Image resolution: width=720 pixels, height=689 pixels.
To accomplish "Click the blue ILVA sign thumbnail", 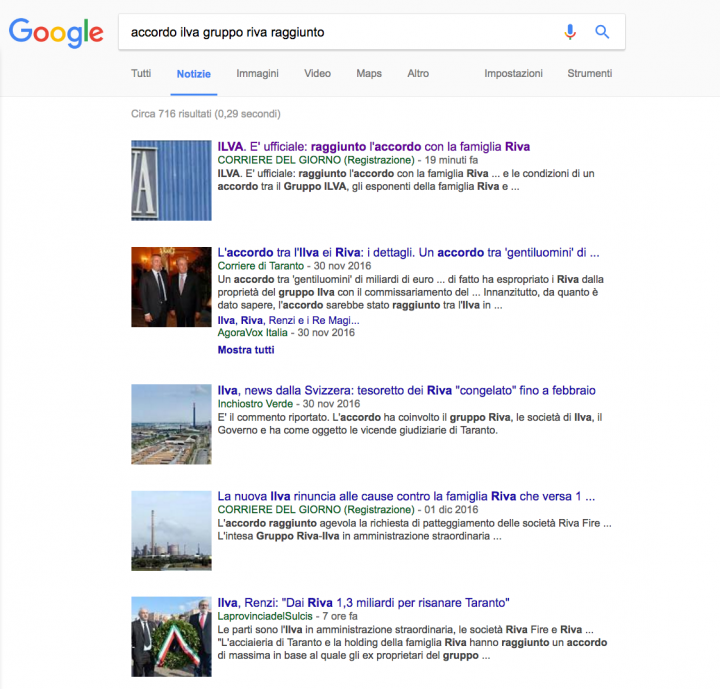I will click(x=171, y=181).
